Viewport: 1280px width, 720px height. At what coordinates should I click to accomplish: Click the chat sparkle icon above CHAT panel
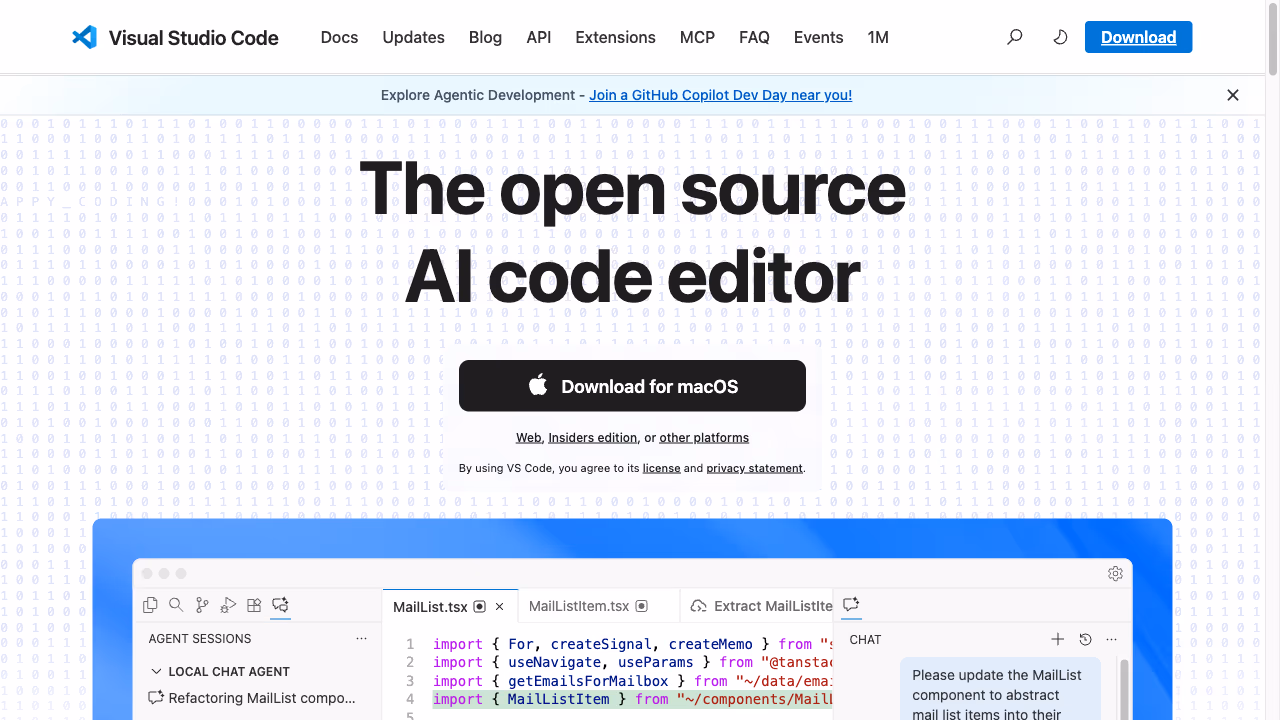[x=851, y=605]
